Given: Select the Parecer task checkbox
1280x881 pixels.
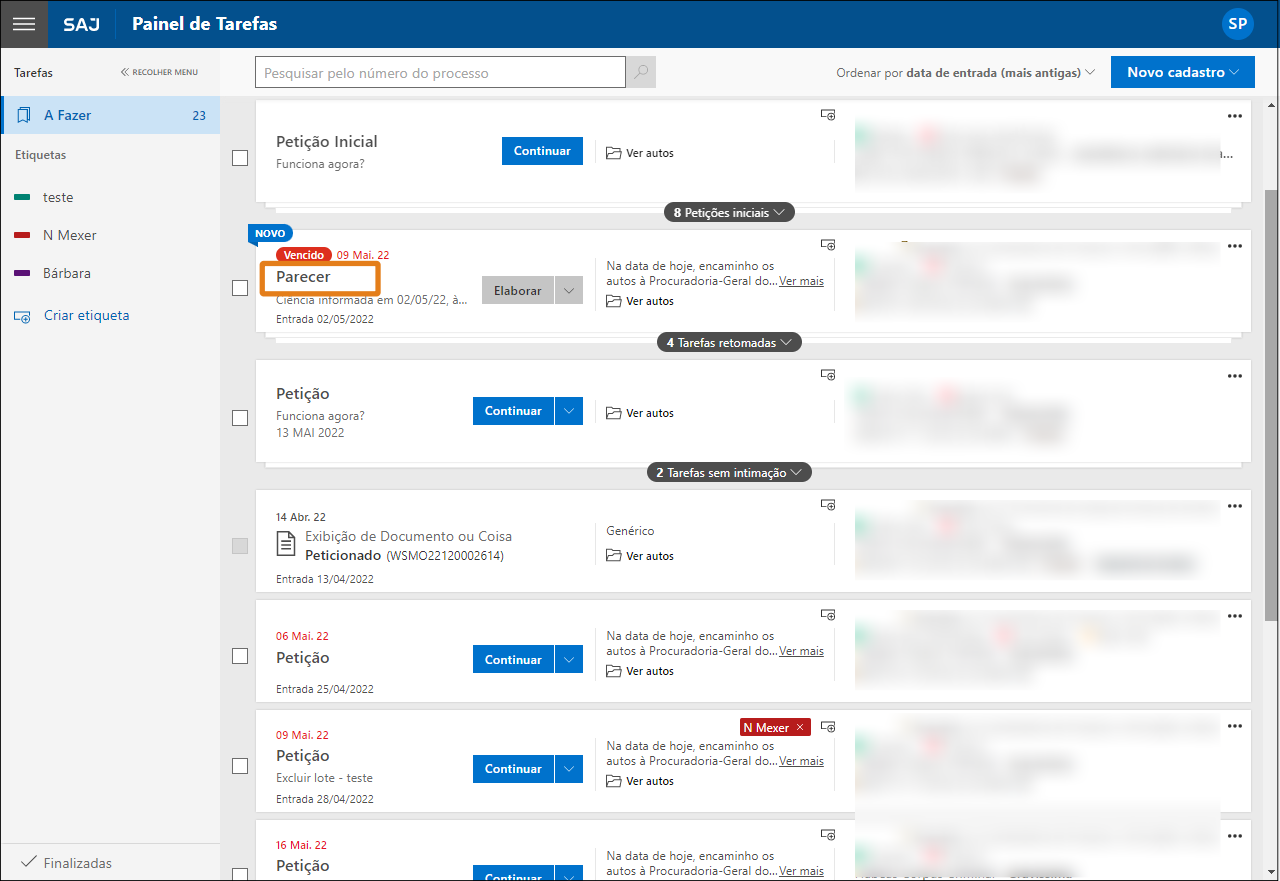Looking at the screenshot, I should pyautogui.click(x=240, y=288).
